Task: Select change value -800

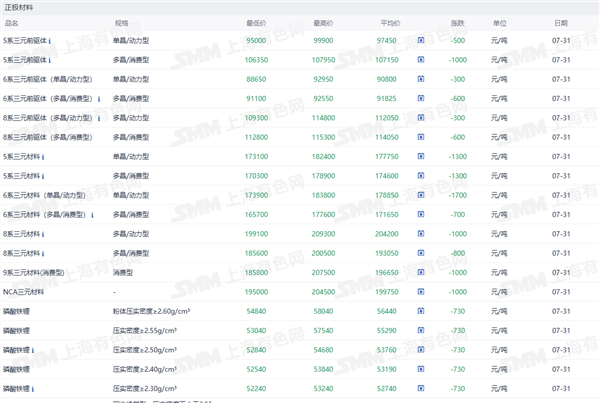Action: click(x=458, y=253)
